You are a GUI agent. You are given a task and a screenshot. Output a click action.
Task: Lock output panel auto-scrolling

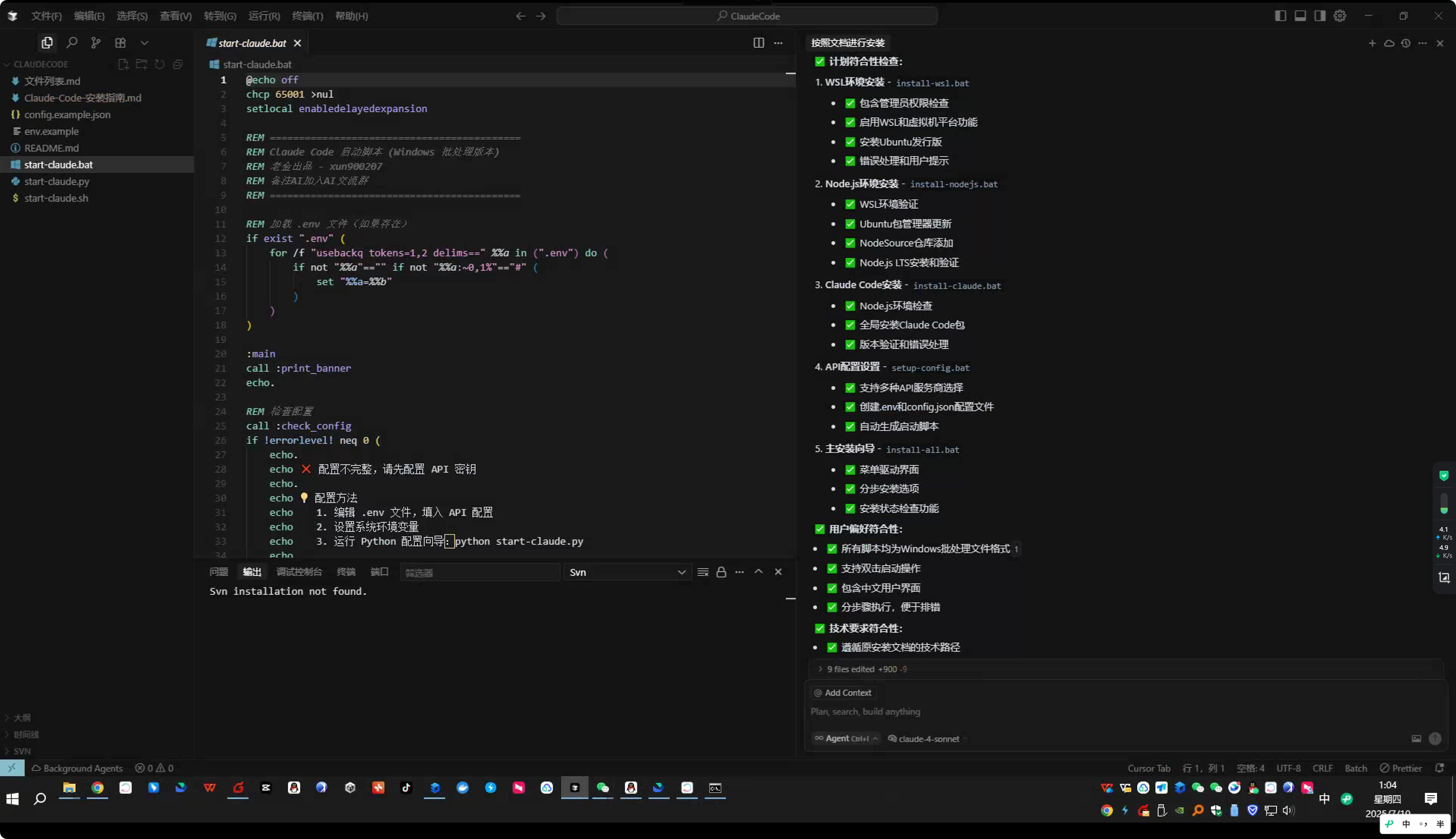(721, 572)
